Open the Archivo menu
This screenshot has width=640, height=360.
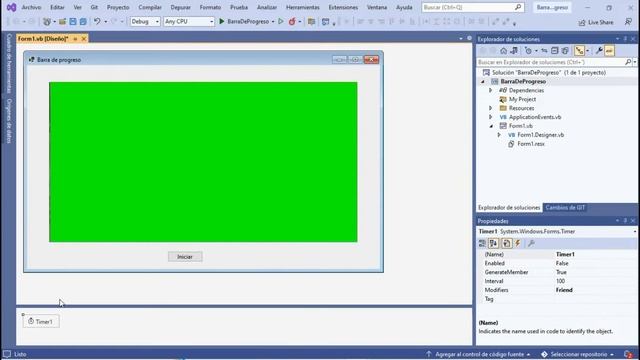click(x=31, y=7)
